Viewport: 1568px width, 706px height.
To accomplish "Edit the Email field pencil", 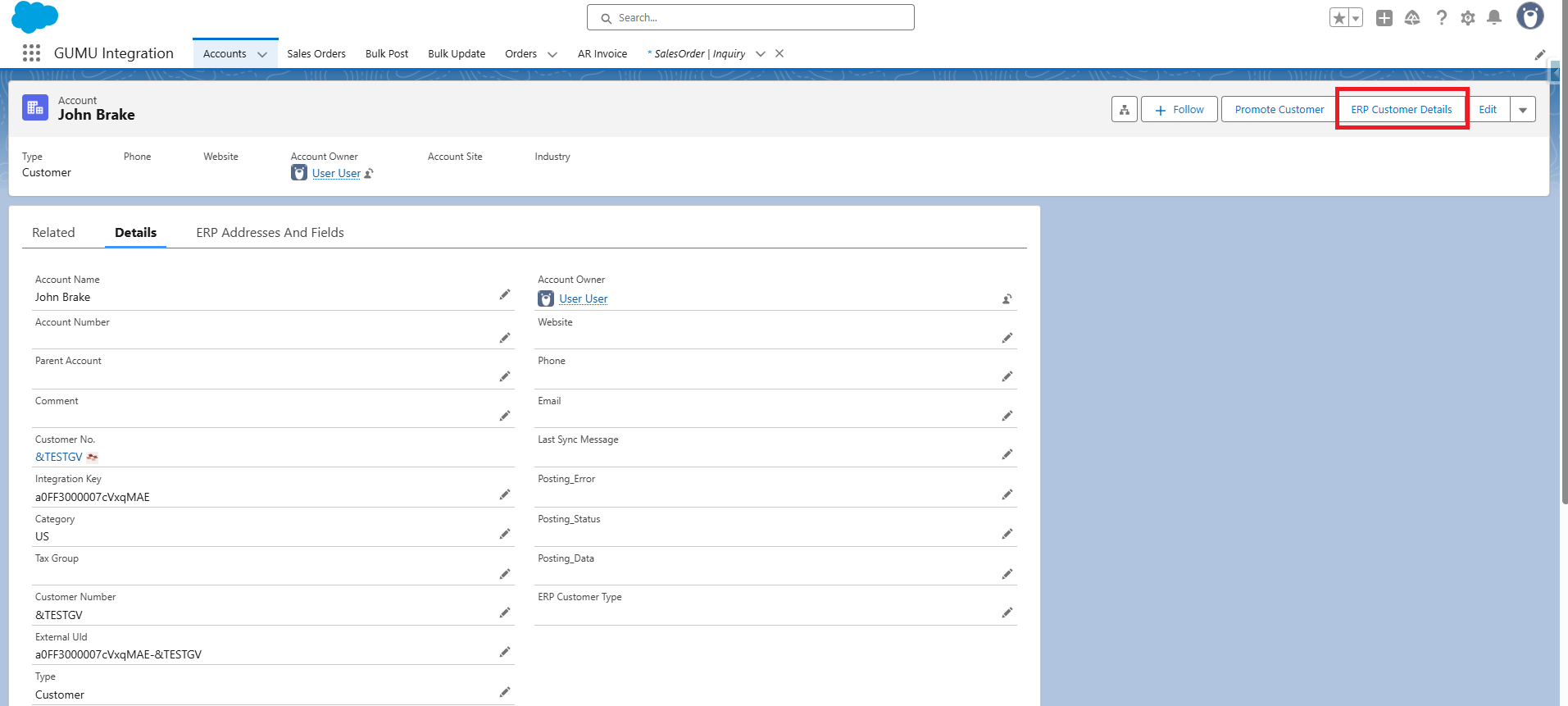I will pyautogui.click(x=1007, y=416).
